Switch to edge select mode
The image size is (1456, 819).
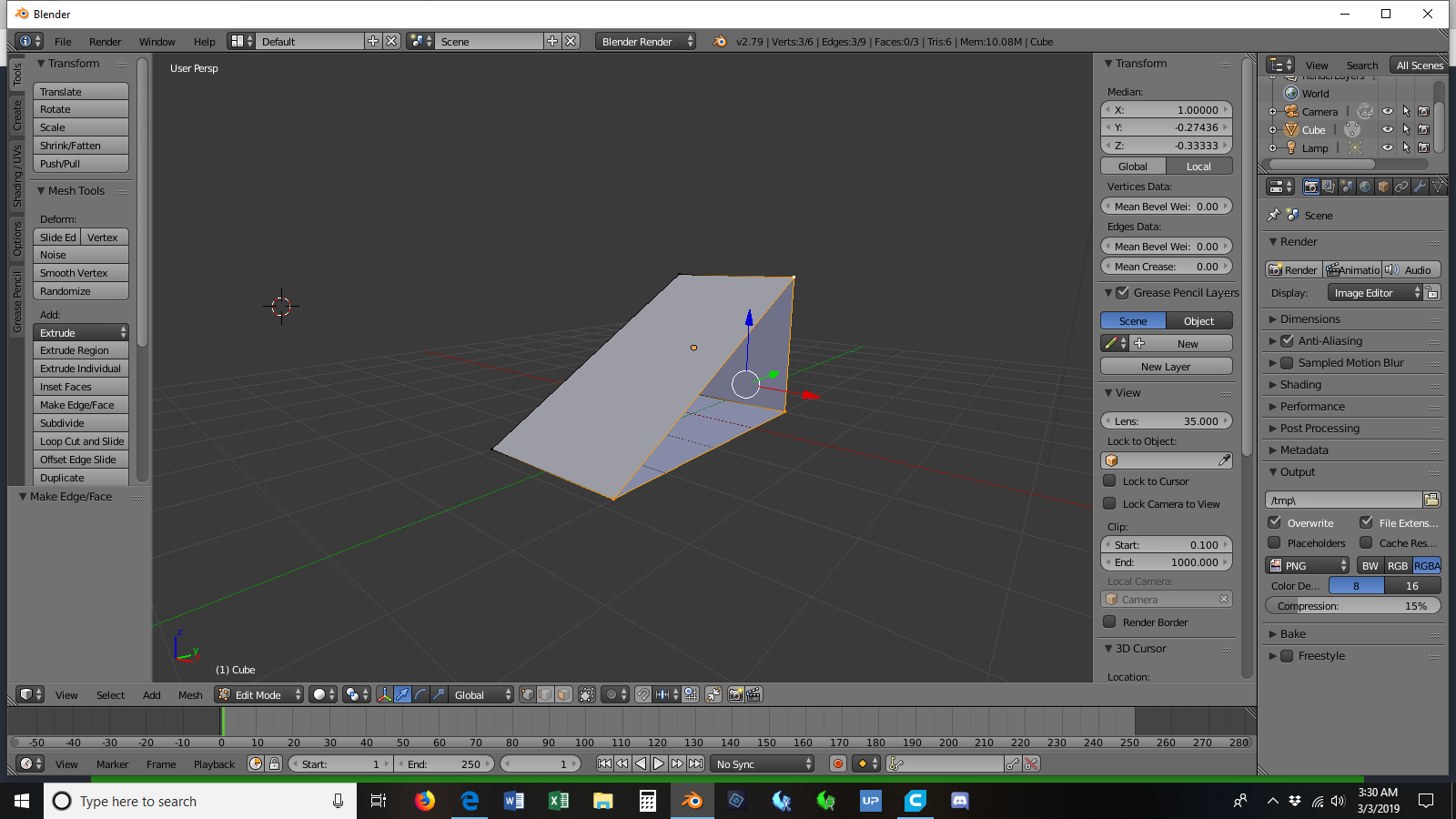point(545,694)
